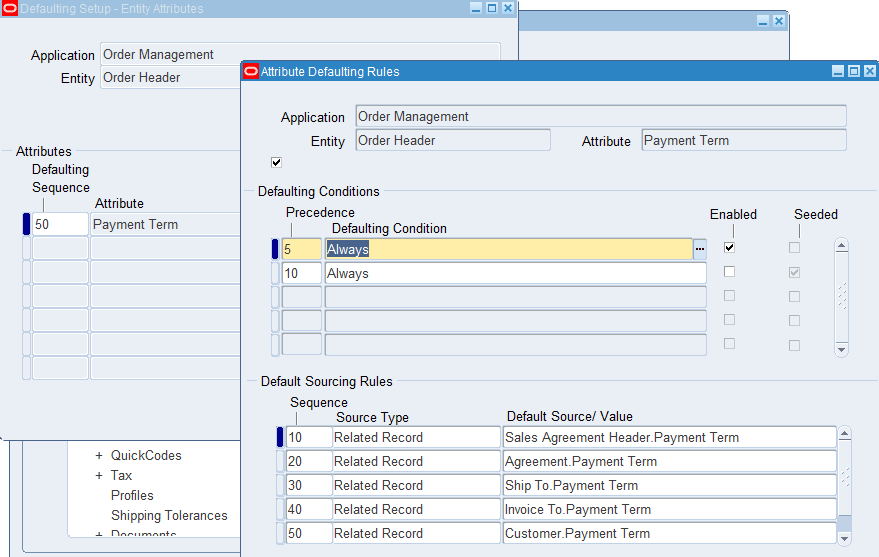The width and height of the screenshot is (879, 557).
Task: Click the Precedence field containing 10
Action: pyautogui.click(x=302, y=273)
